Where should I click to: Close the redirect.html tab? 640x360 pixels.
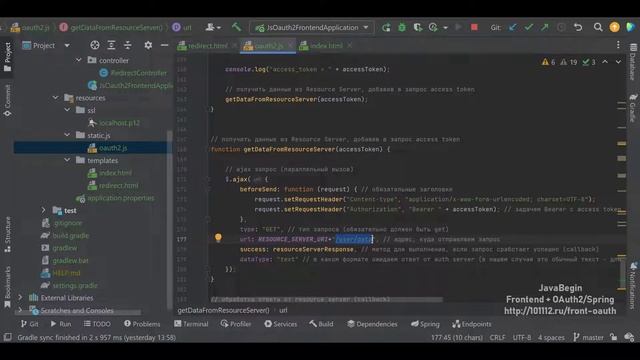[x=234, y=46]
